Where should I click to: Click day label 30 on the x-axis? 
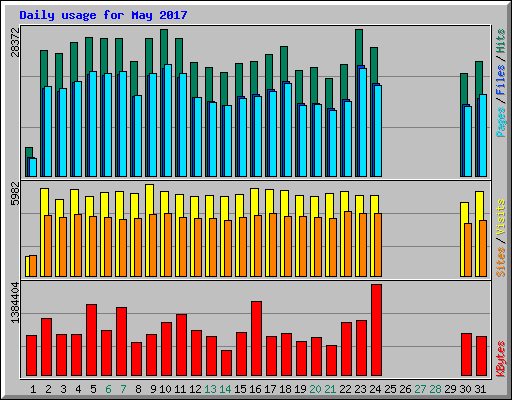pyautogui.click(x=465, y=389)
